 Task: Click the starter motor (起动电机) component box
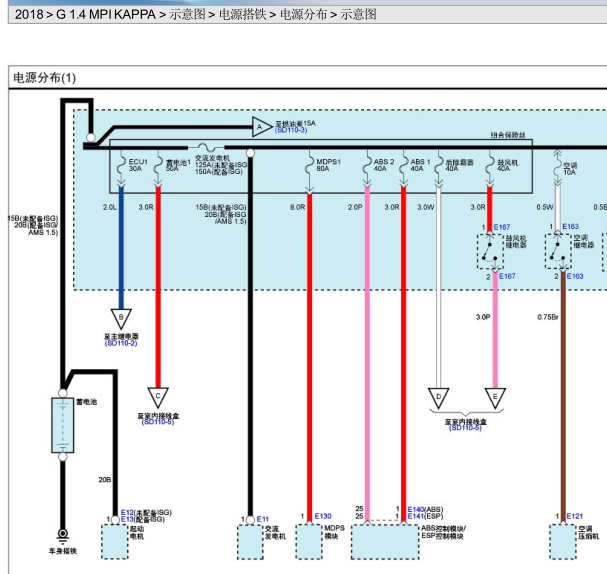[x=115, y=541]
